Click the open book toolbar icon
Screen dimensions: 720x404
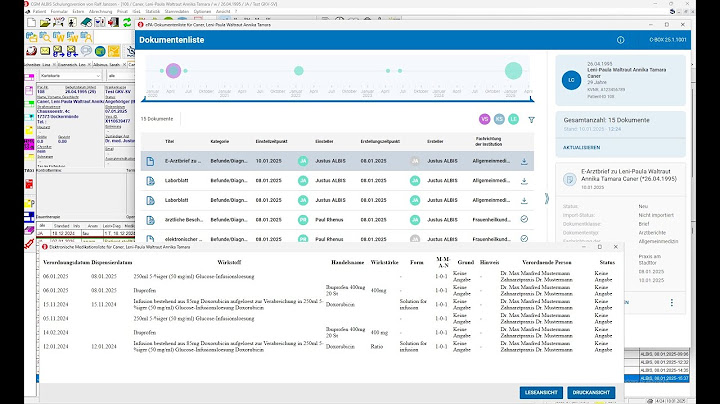[x=86, y=22]
